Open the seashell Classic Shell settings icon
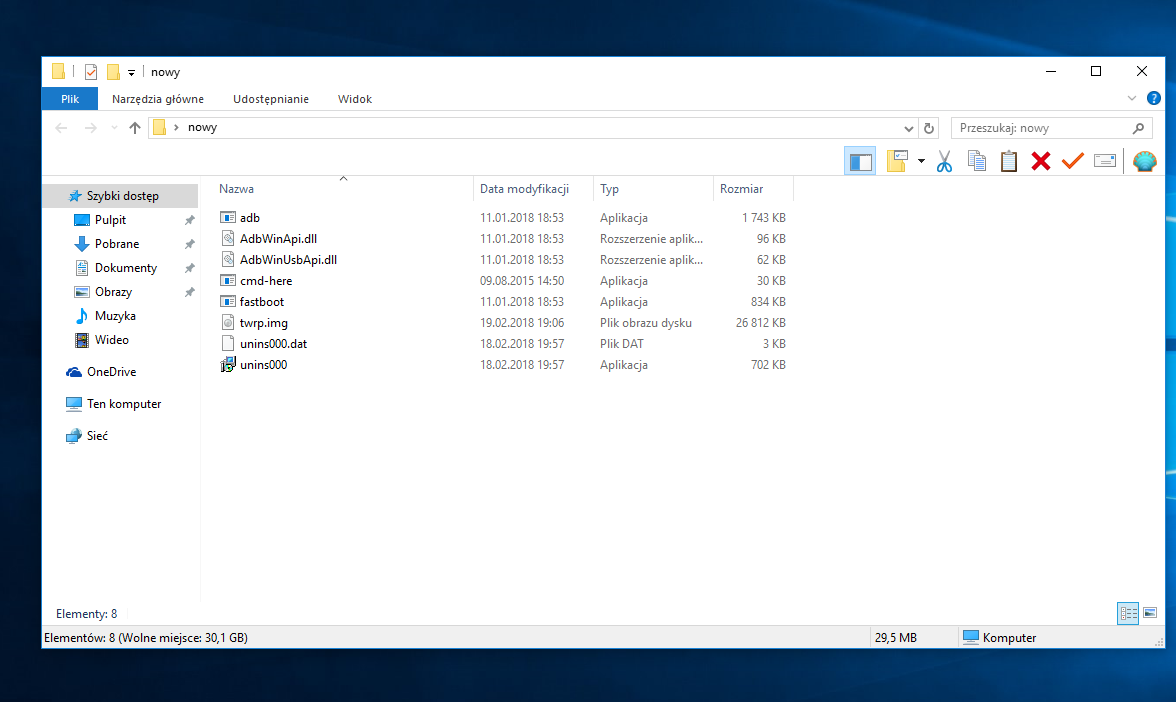Viewport: 1176px width, 702px height. pyautogui.click(x=1144, y=161)
